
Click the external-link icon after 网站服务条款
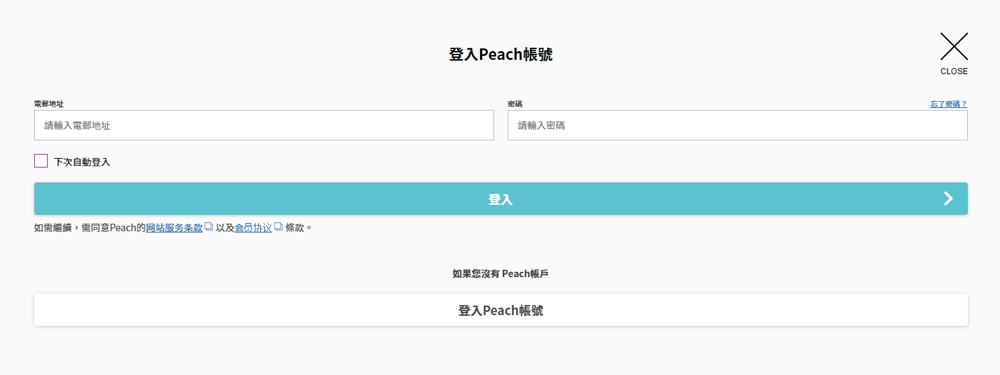(209, 227)
